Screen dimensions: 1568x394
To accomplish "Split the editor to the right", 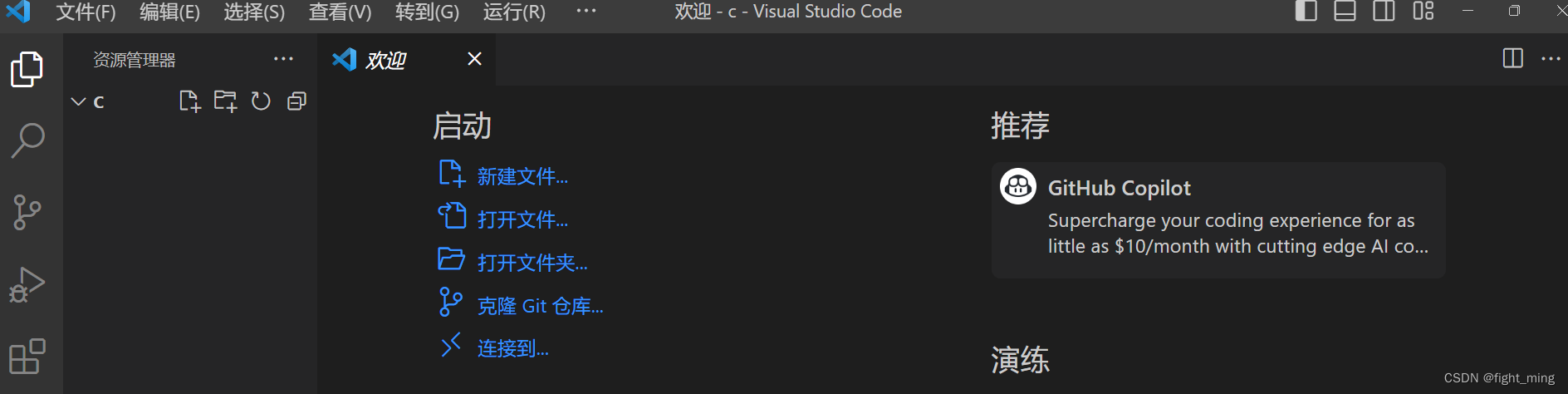I will click(1513, 58).
